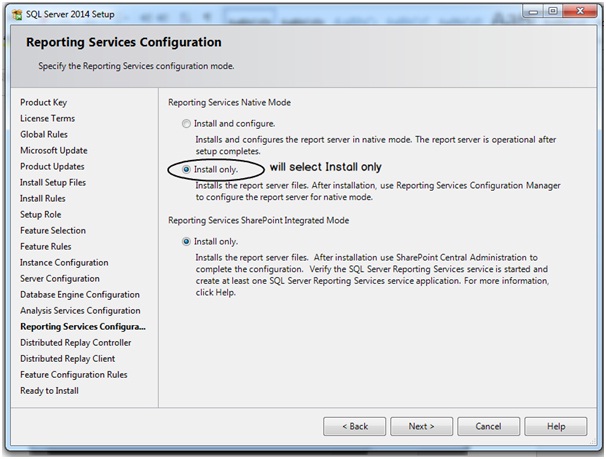Click the Back button
The width and height of the screenshot is (606, 459).
coord(354,426)
